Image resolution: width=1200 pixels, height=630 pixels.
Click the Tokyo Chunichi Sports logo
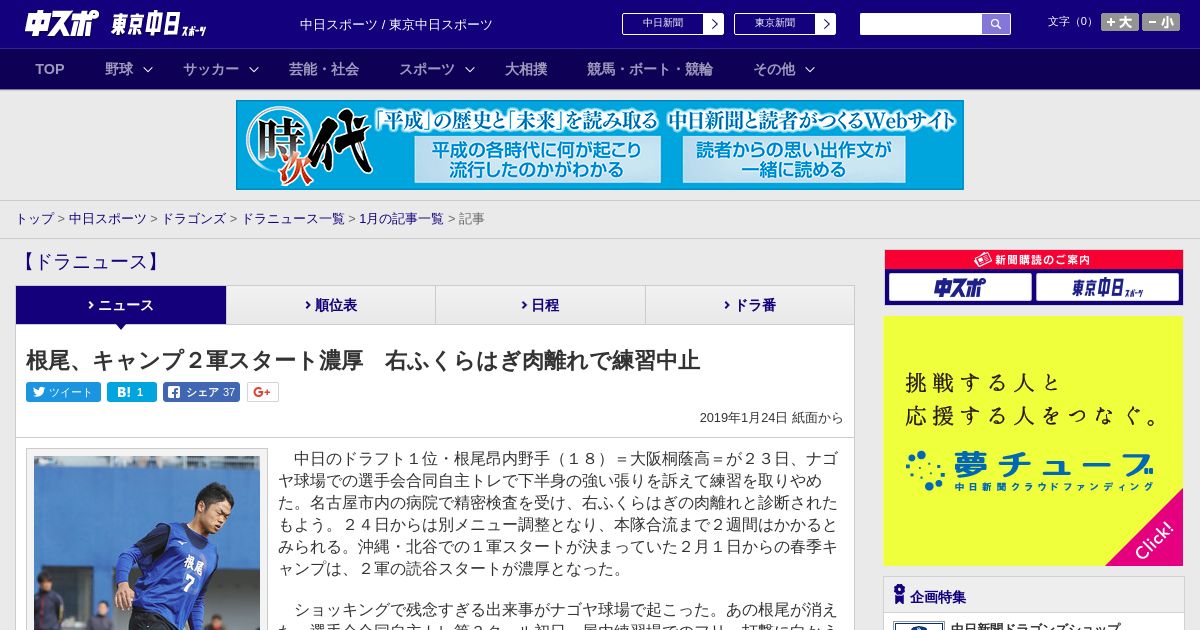[159, 24]
